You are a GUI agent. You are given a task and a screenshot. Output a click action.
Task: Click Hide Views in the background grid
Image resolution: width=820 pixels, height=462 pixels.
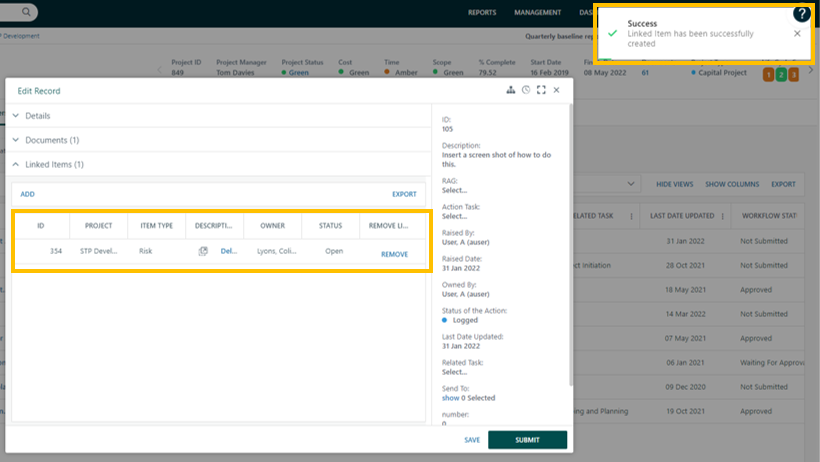coord(674,184)
